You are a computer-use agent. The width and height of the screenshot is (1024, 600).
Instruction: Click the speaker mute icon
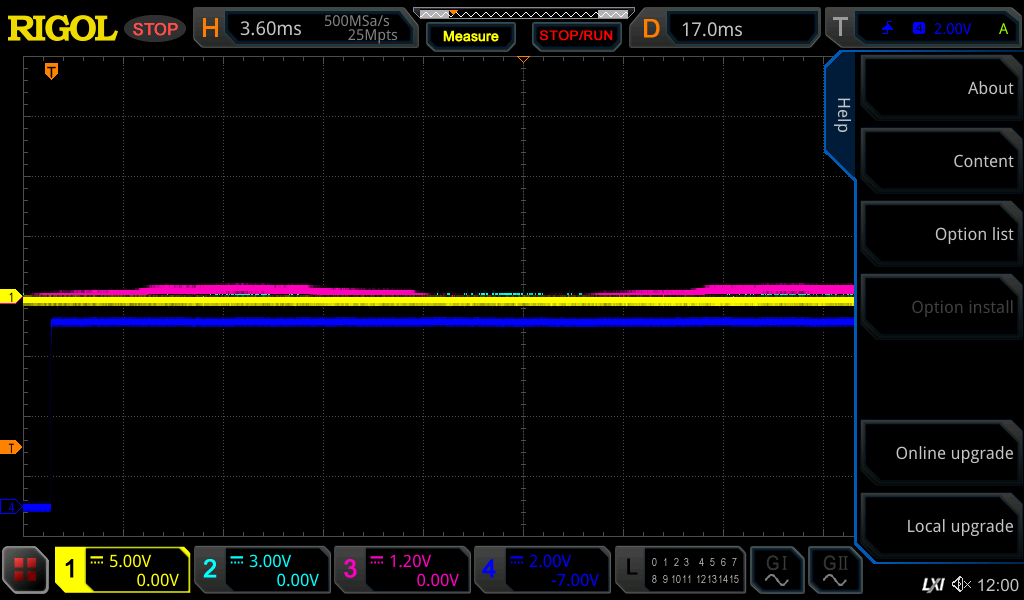point(960,584)
